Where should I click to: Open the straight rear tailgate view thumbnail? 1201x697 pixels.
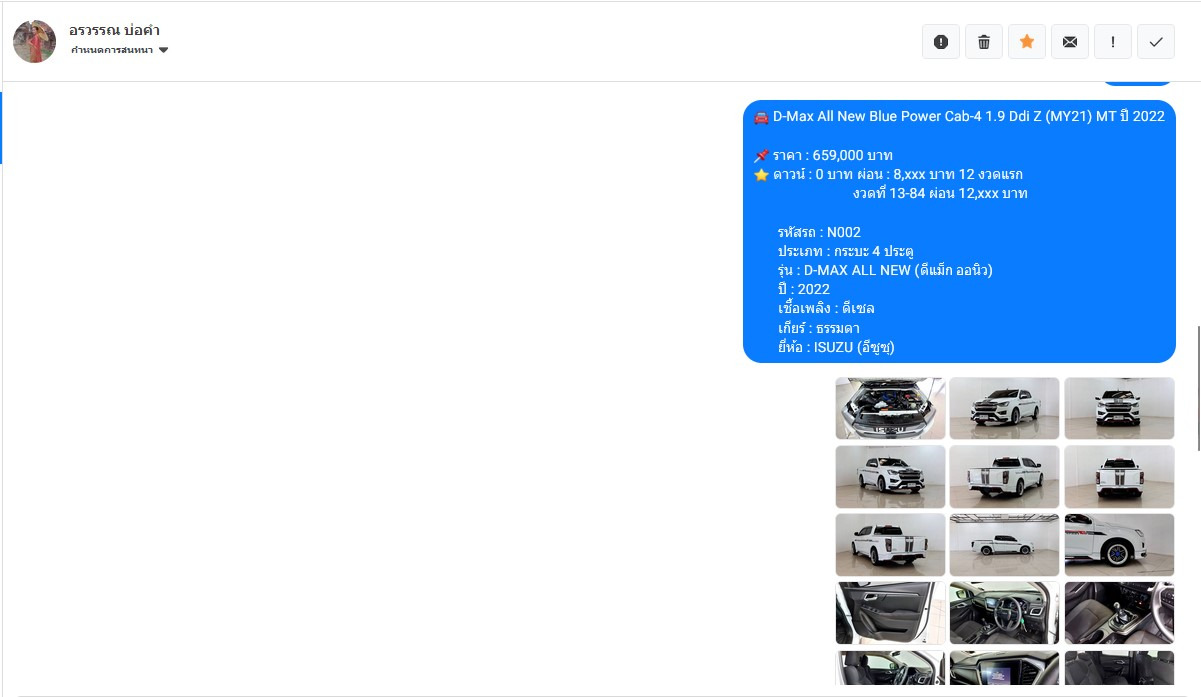click(1119, 476)
